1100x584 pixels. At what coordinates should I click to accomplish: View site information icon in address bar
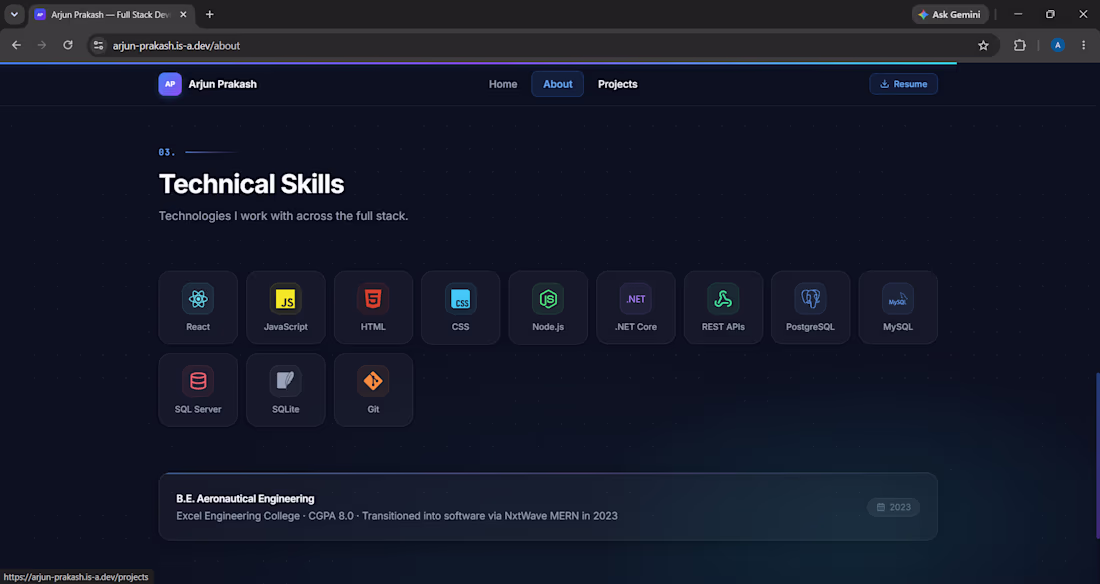click(x=98, y=46)
